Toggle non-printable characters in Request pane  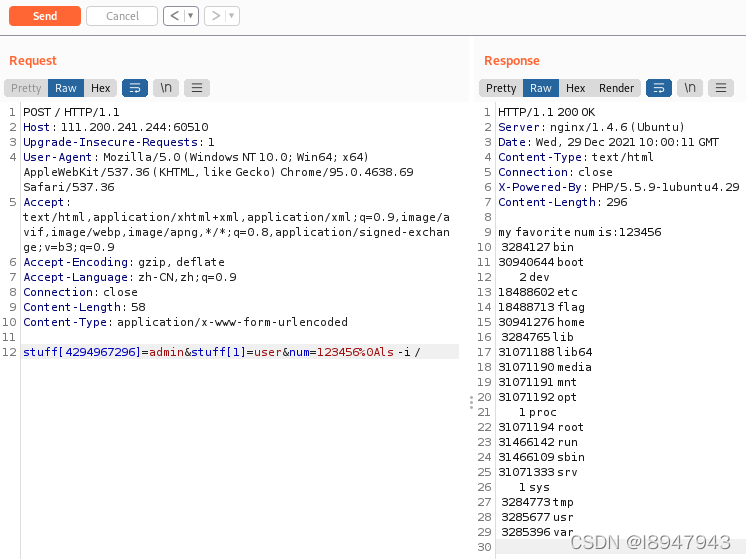tap(166, 88)
